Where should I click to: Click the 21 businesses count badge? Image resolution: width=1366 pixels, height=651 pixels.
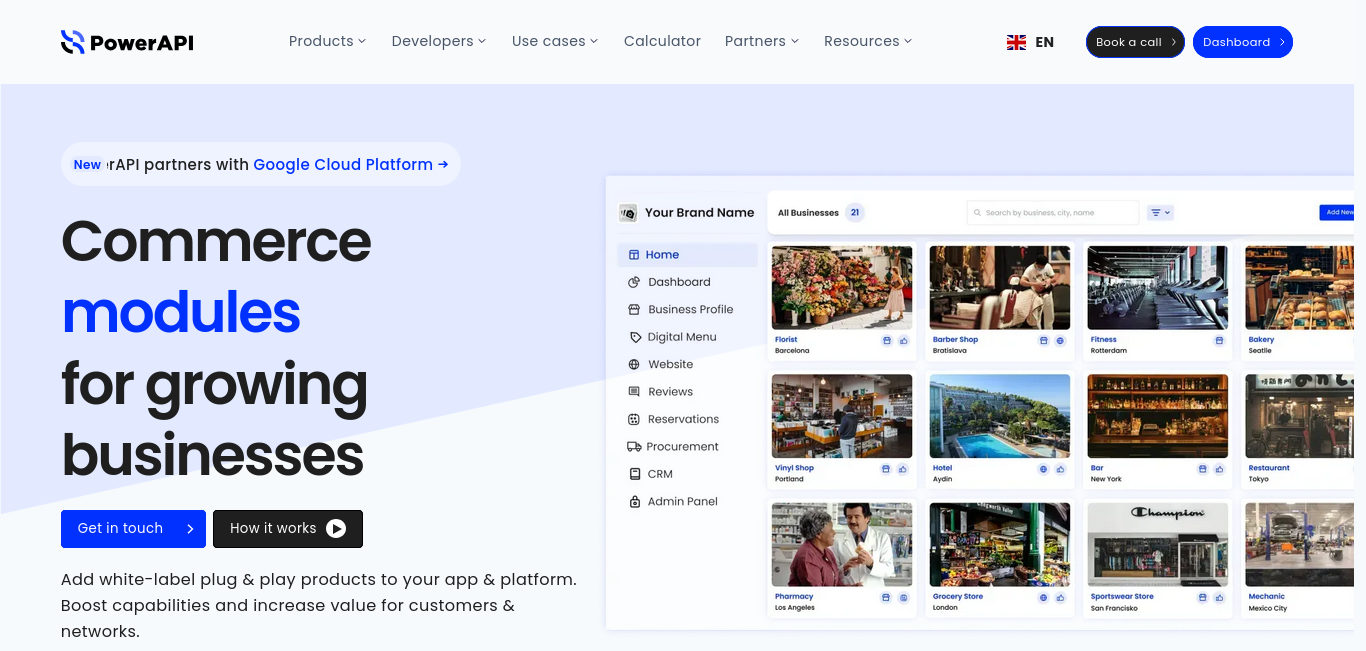(855, 212)
